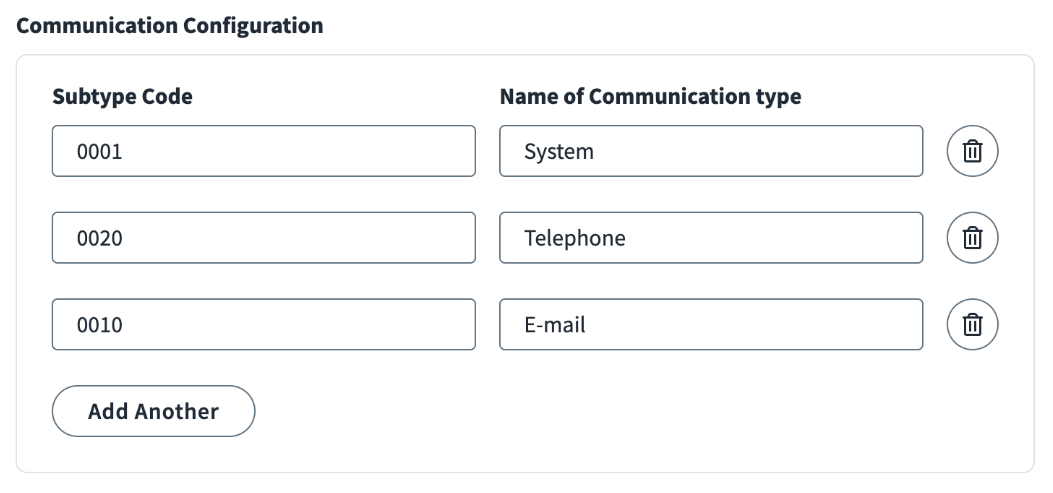Click the Name of Communication type label
The image size is (1053, 493).
pyautogui.click(x=650, y=97)
